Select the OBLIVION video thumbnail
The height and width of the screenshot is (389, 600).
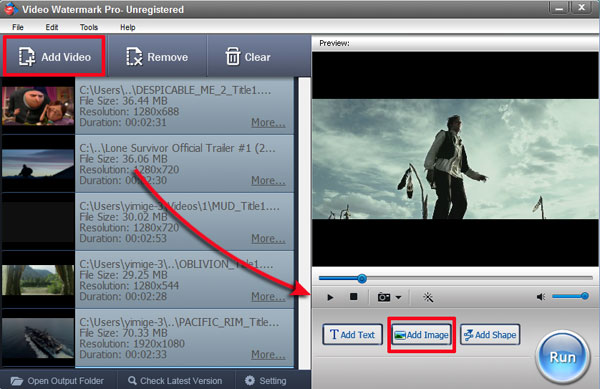38,280
